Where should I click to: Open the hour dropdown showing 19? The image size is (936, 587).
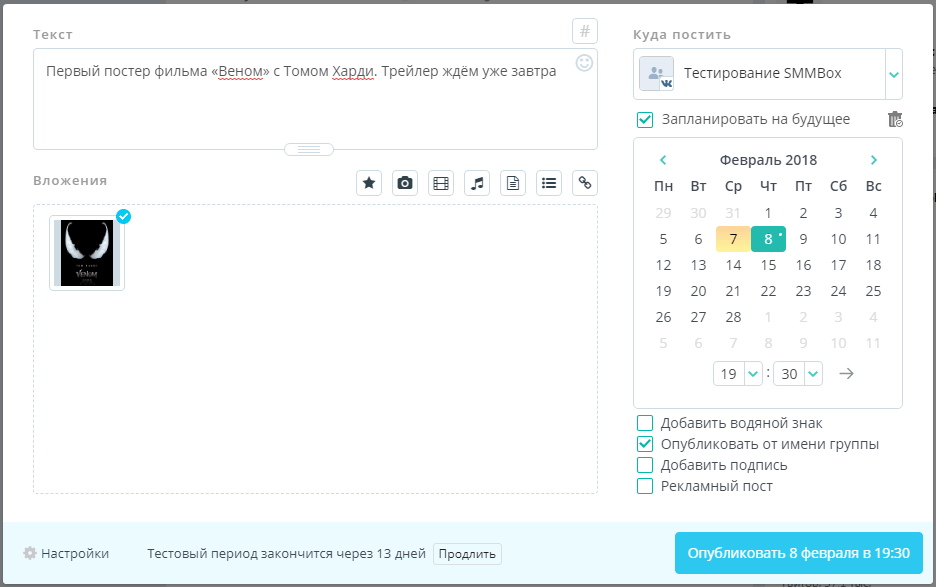click(x=738, y=374)
